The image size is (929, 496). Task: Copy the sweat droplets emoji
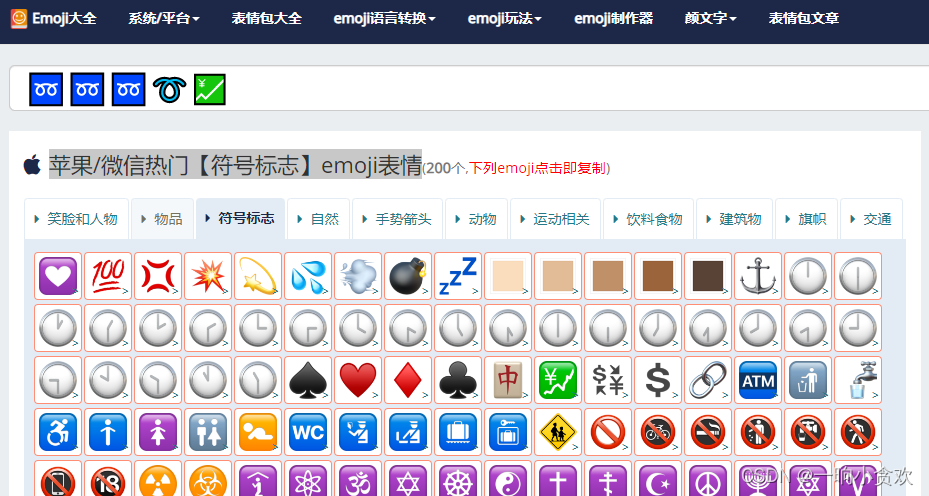coord(307,276)
